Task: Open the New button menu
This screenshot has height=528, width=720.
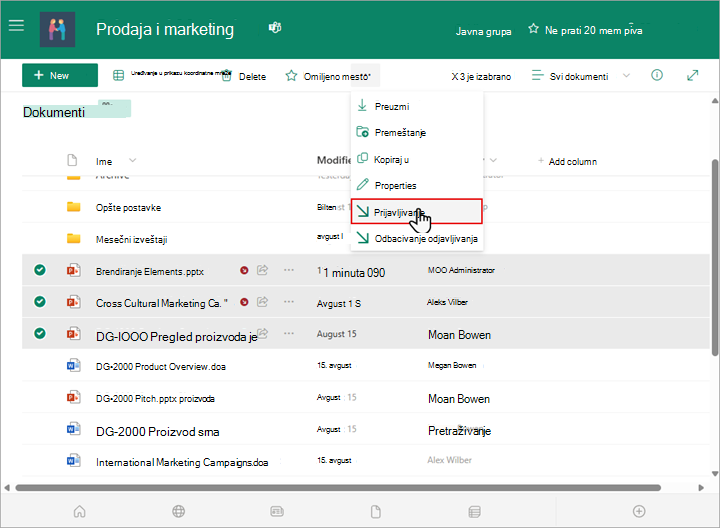Action: (60, 75)
